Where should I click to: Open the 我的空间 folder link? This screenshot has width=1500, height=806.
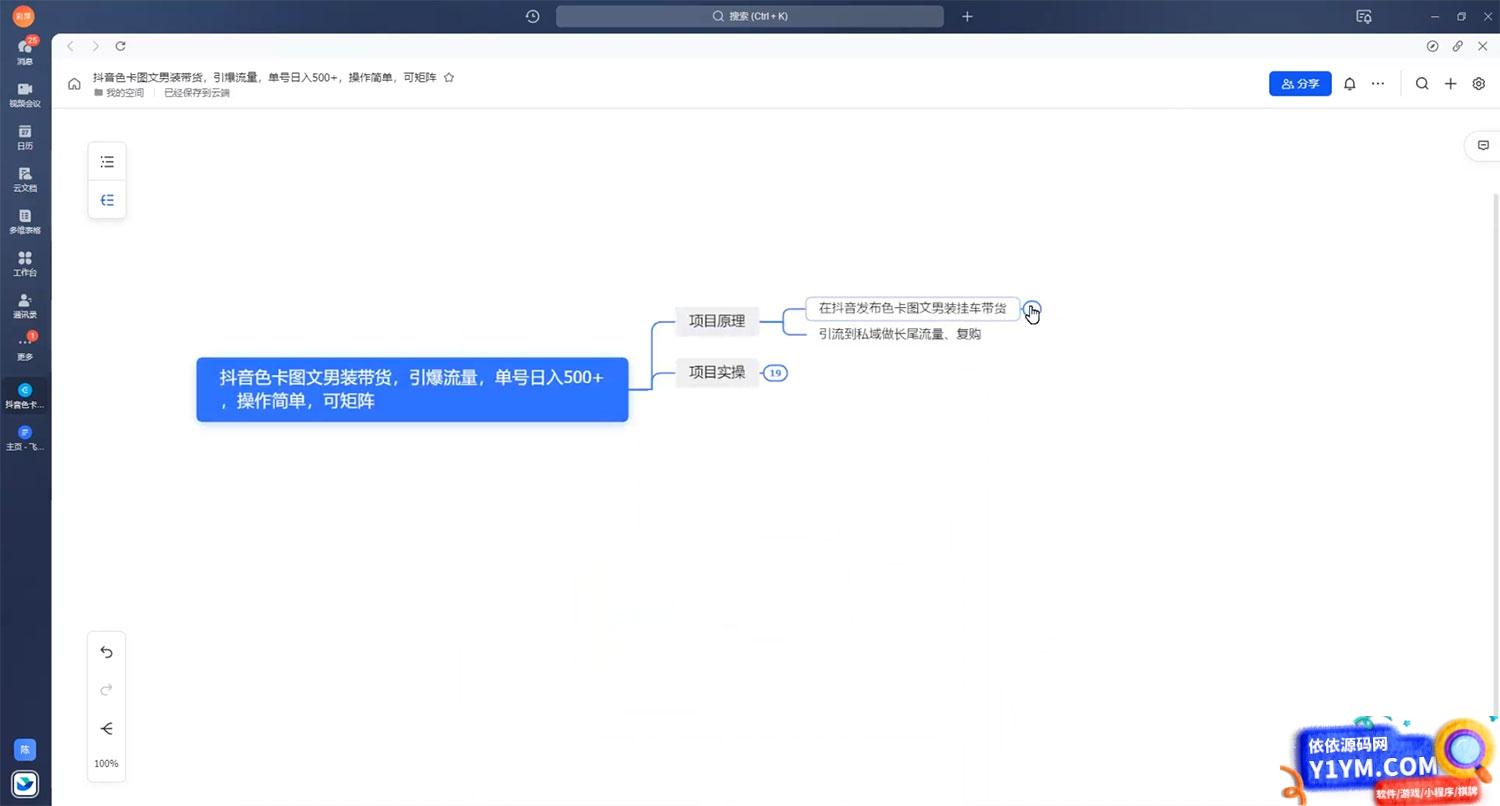coord(119,93)
